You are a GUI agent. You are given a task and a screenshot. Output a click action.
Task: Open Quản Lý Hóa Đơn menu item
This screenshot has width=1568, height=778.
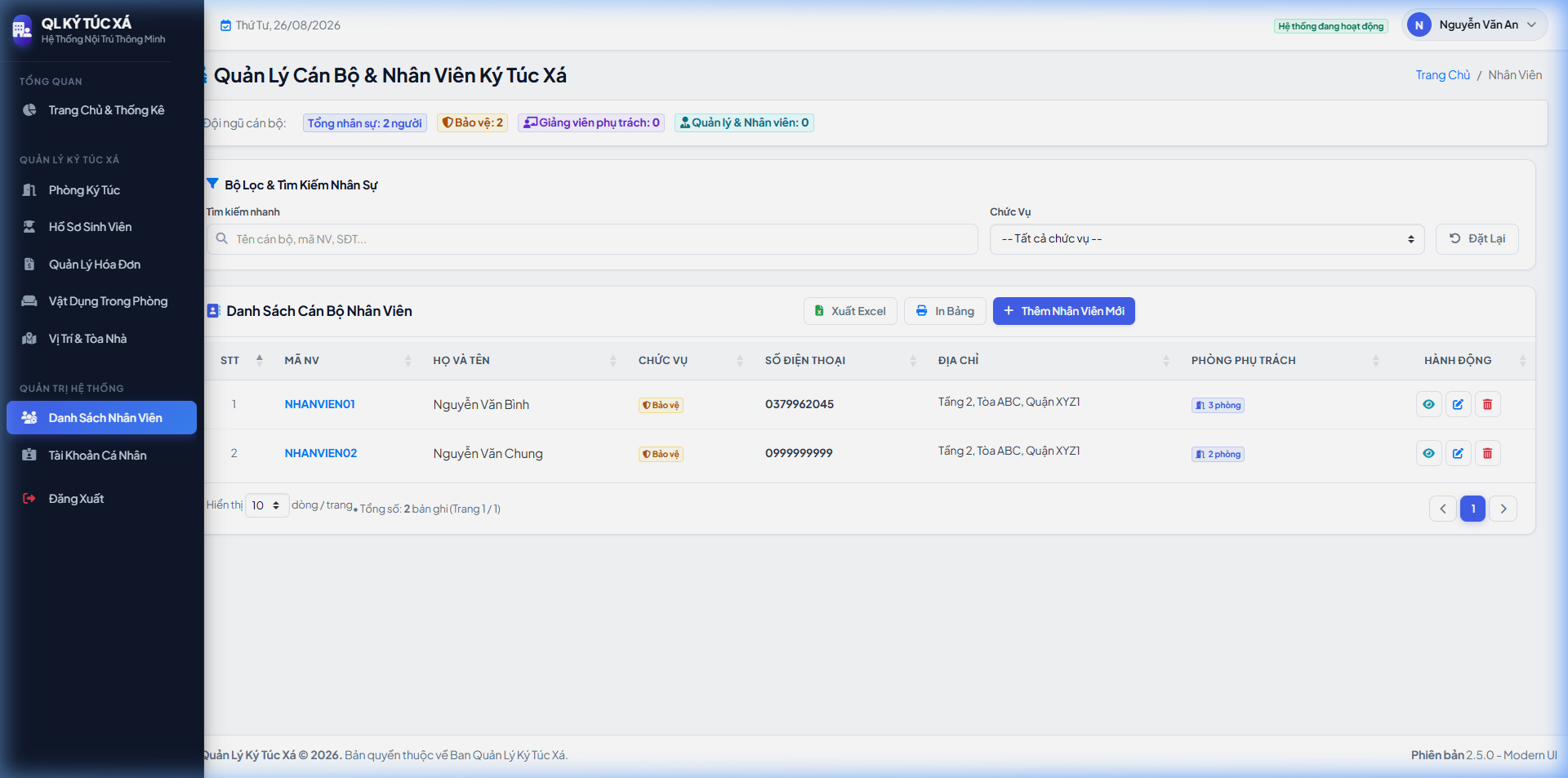[x=101, y=265]
